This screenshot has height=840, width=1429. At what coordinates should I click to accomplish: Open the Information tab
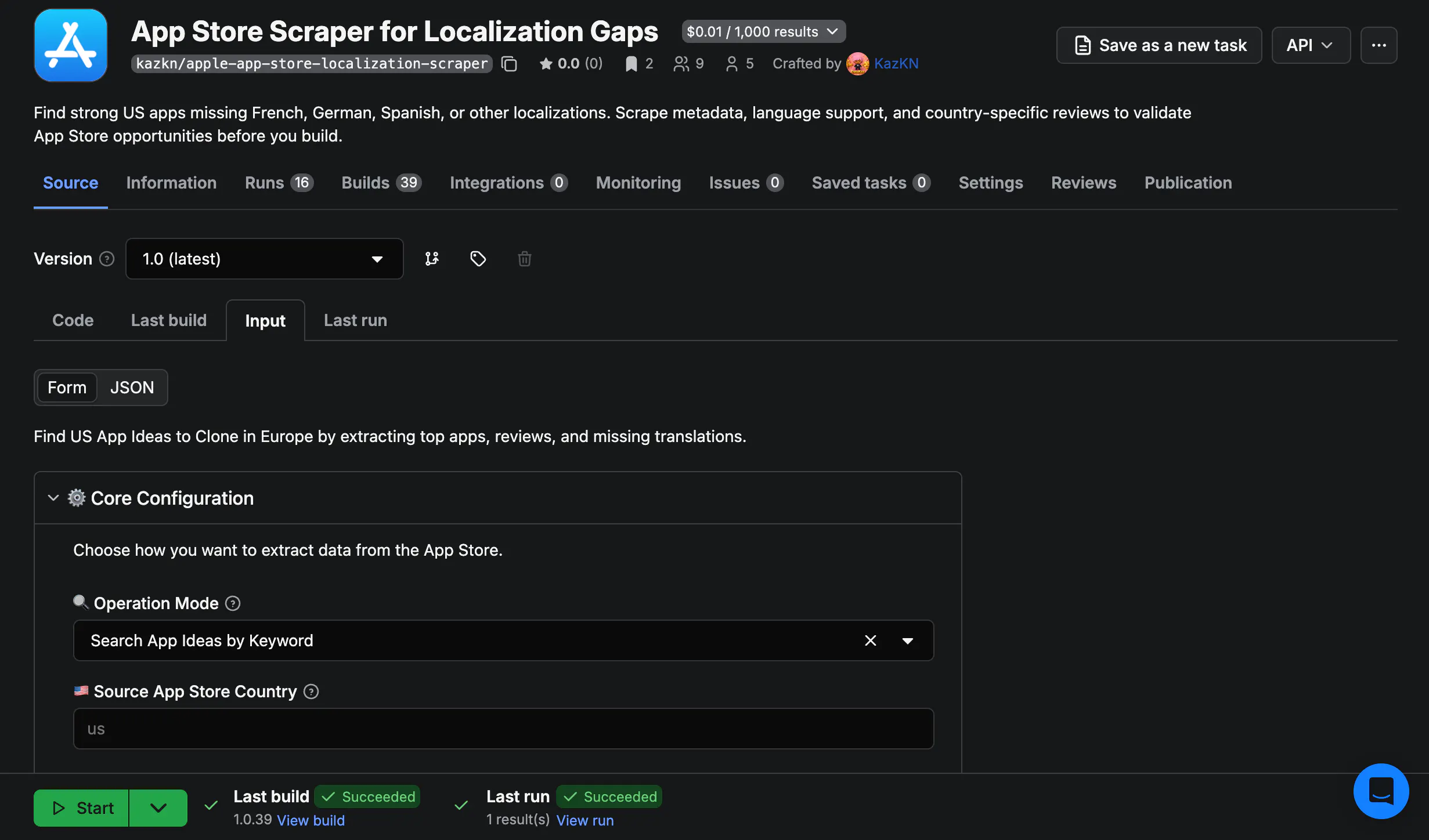tap(171, 183)
